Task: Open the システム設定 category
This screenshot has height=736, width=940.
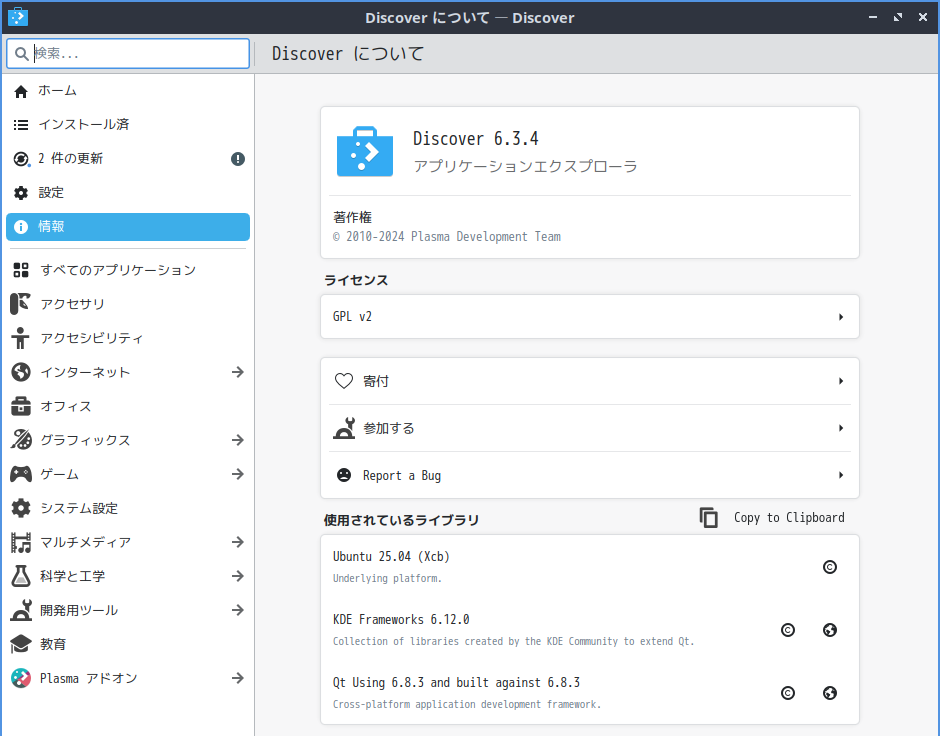Action: 128,508
